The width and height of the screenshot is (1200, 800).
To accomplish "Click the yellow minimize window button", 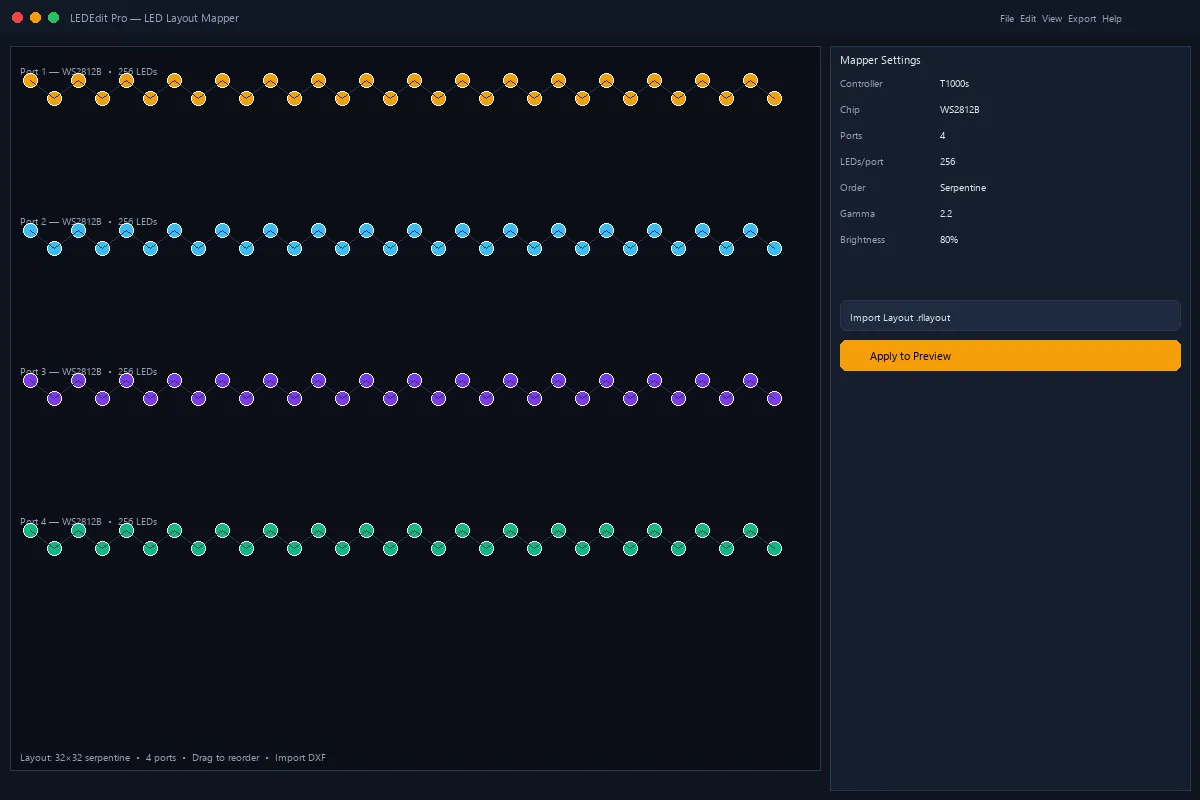I will pos(35,18).
